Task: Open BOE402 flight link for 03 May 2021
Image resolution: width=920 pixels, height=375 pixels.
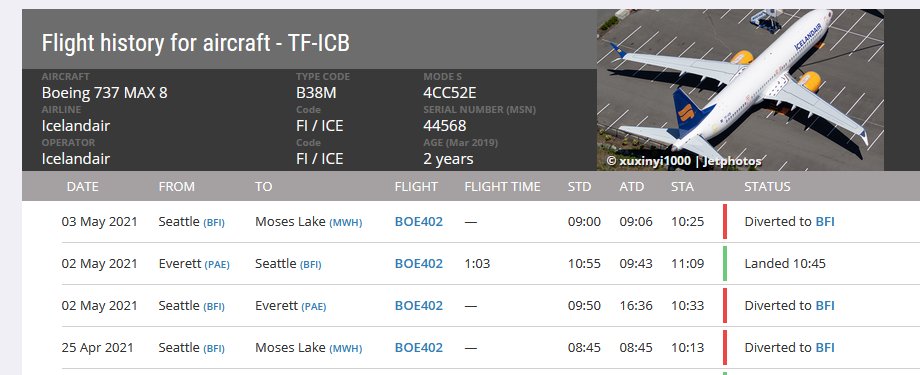Action: pos(418,222)
